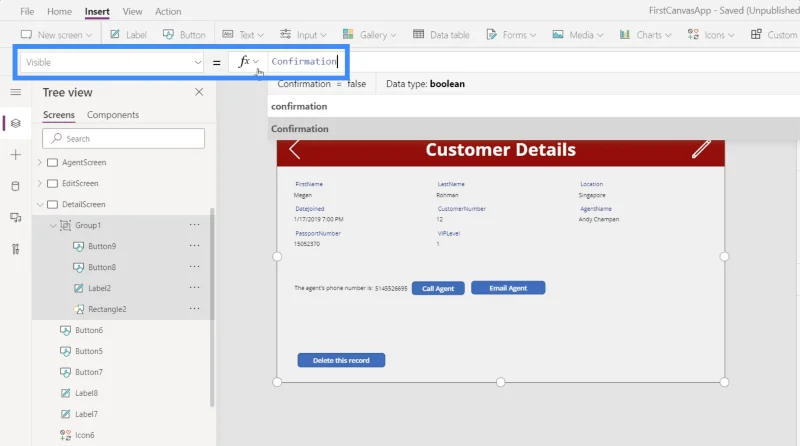This screenshot has height=446, width=800.
Task: Open the Advanced tools sidebar icon
Action: (16, 249)
